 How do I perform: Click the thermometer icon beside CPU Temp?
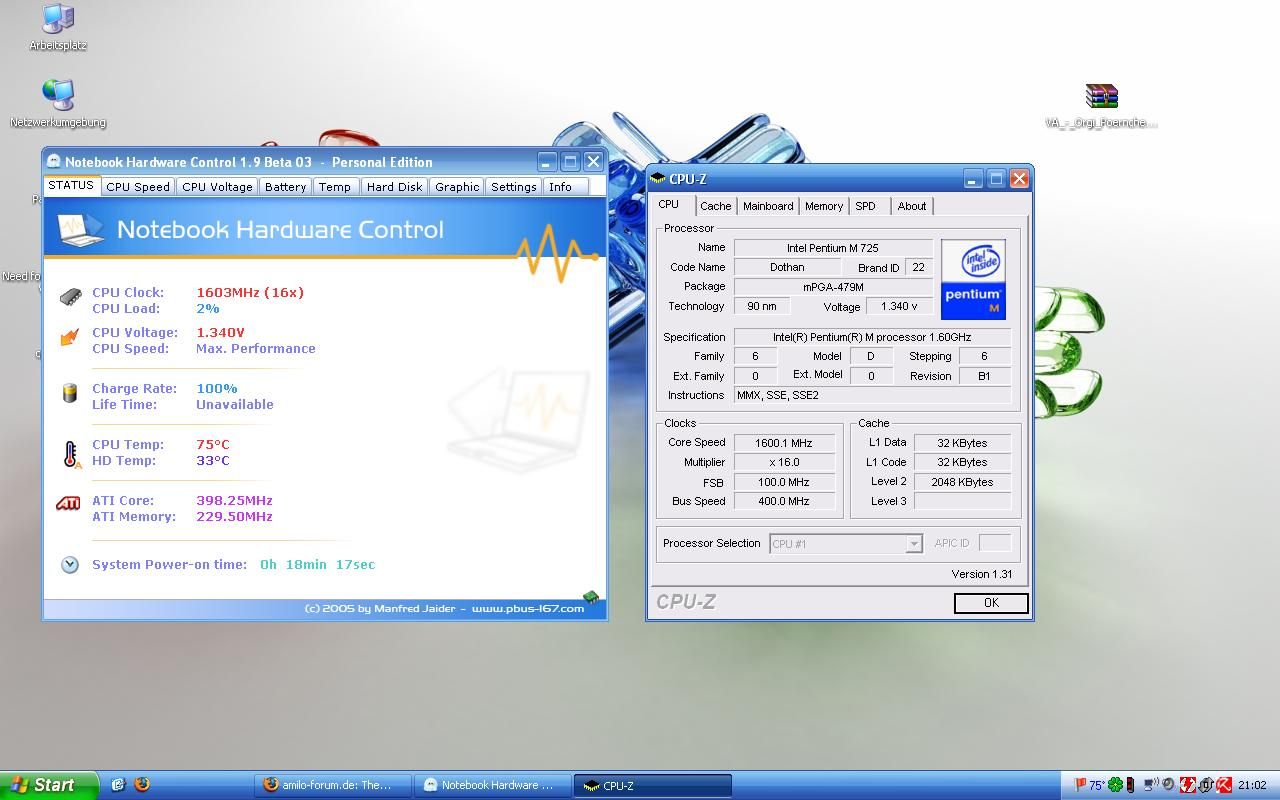click(x=70, y=454)
